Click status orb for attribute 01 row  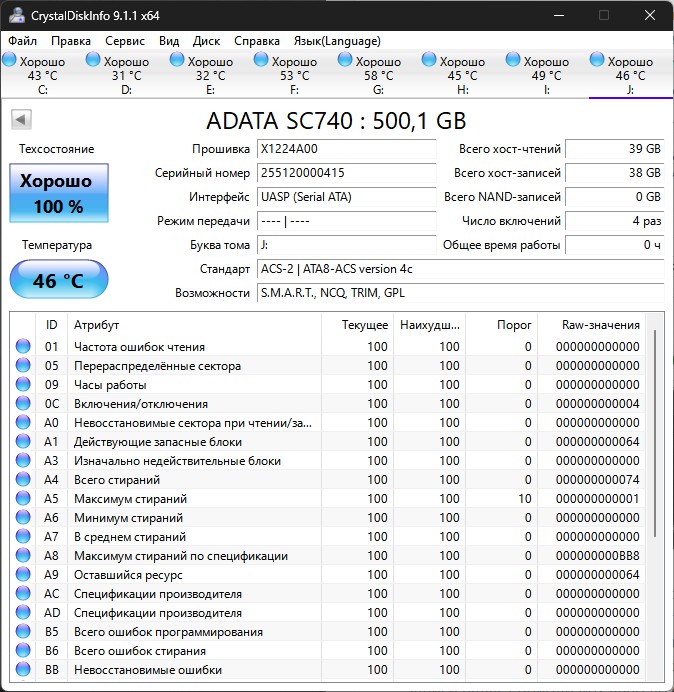click(23, 346)
